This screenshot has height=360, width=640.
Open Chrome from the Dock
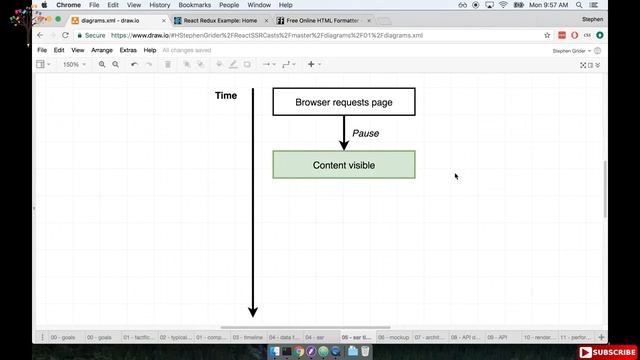[299, 351]
